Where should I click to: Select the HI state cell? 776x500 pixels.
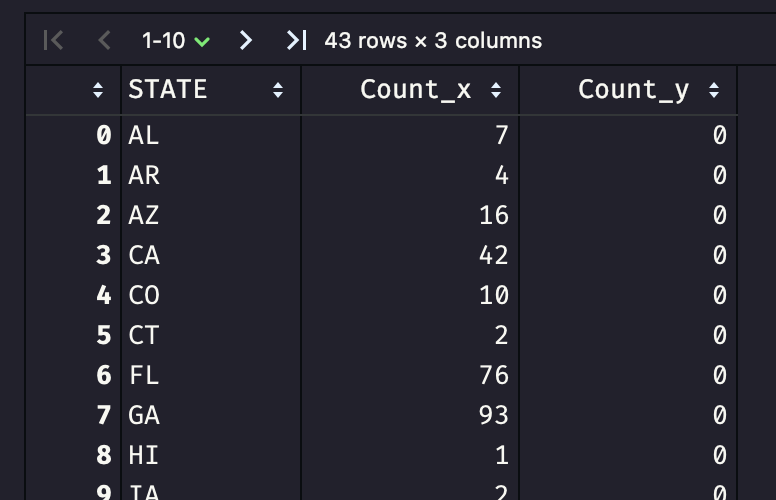point(144,455)
